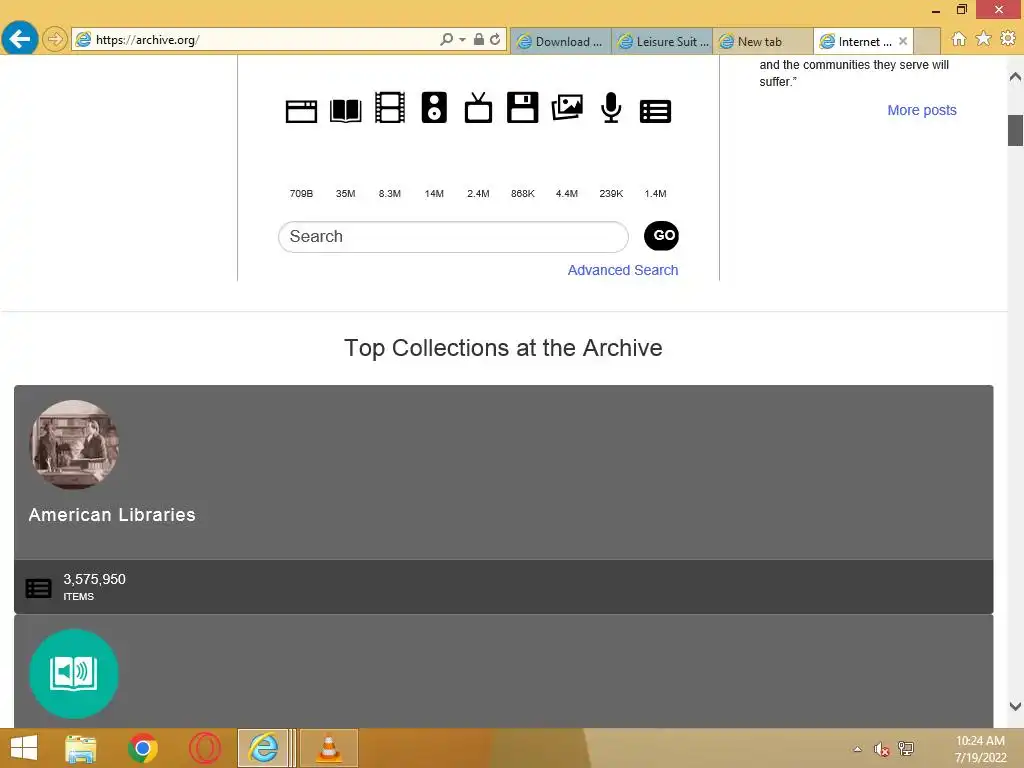
Task: Click the page scroll-down arrow
Action: [1015, 706]
